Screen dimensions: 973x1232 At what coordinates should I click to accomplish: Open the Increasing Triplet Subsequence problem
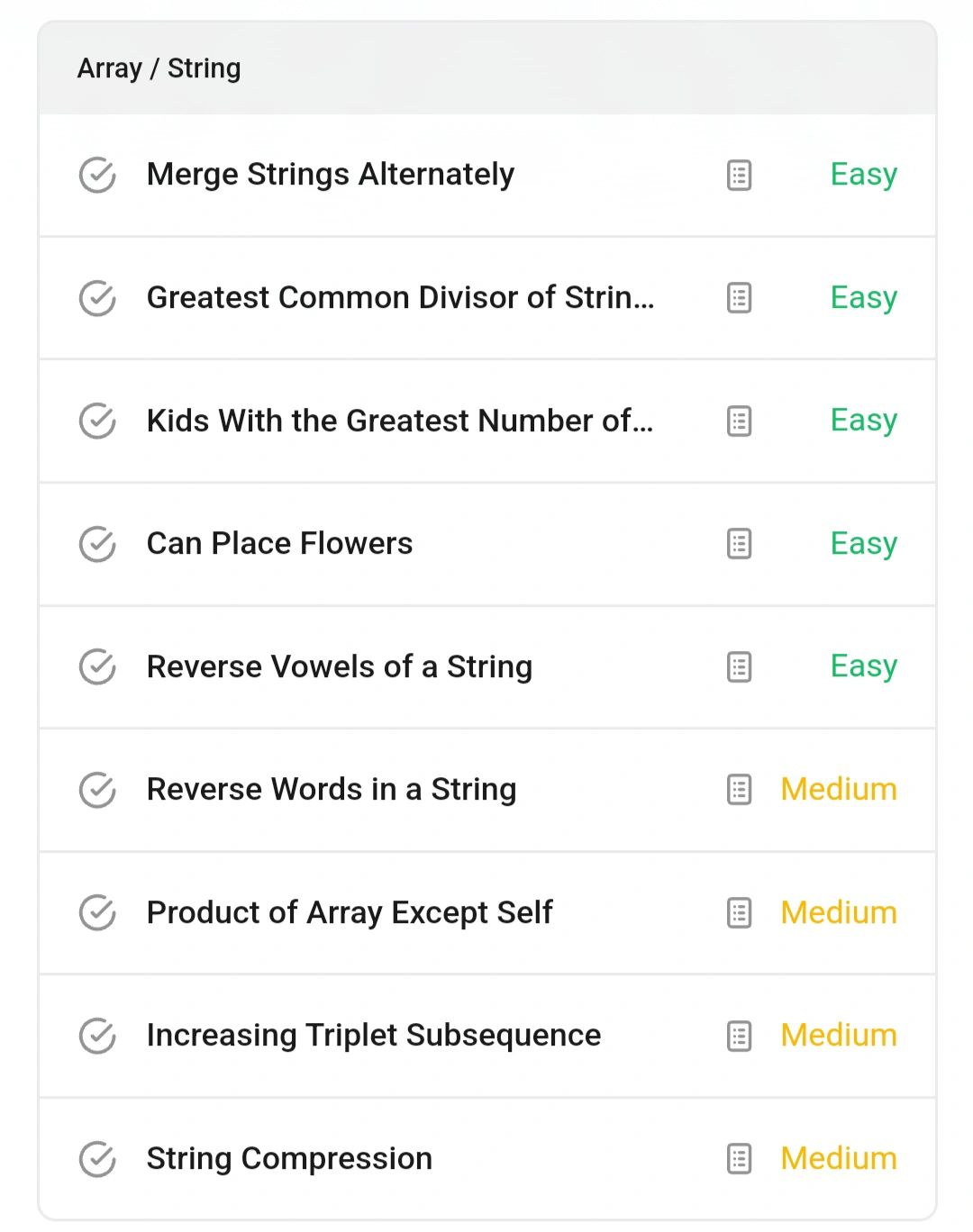[374, 1036]
